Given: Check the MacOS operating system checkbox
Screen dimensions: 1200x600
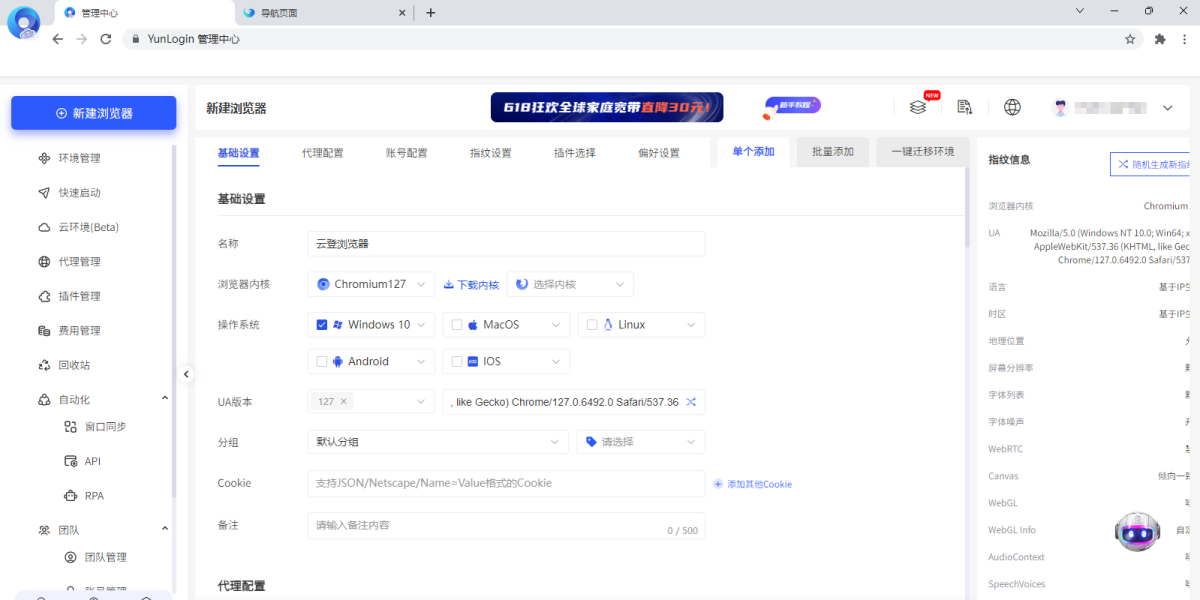Looking at the screenshot, I should [x=458, y=324].
